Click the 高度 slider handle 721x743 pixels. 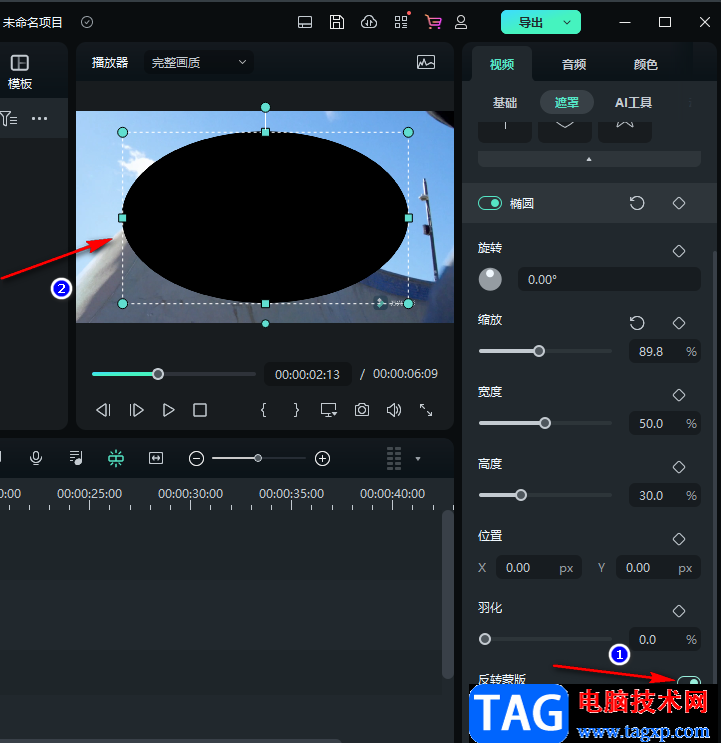click(x=521, y=495)
